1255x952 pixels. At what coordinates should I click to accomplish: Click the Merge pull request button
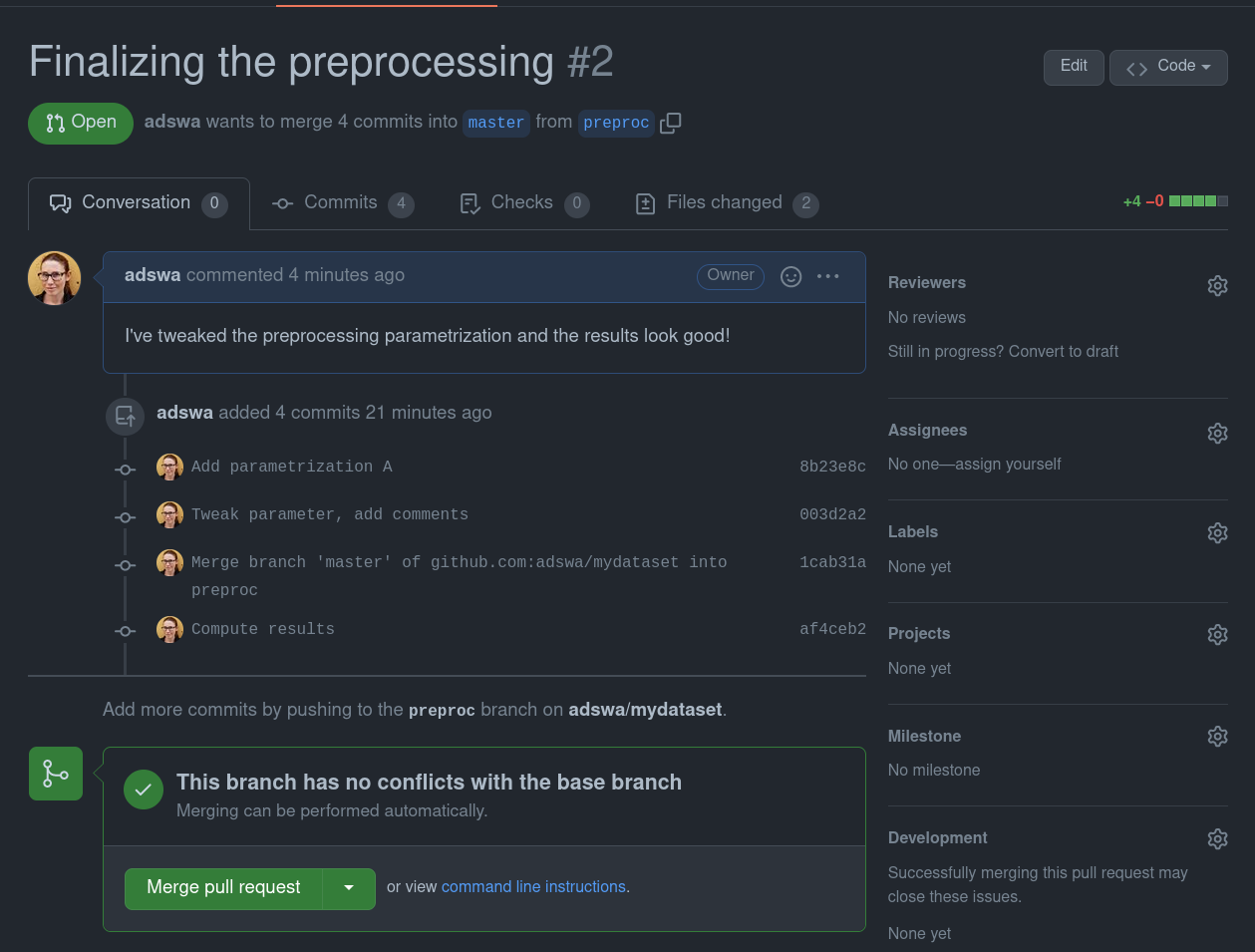(x=223, y=888)
